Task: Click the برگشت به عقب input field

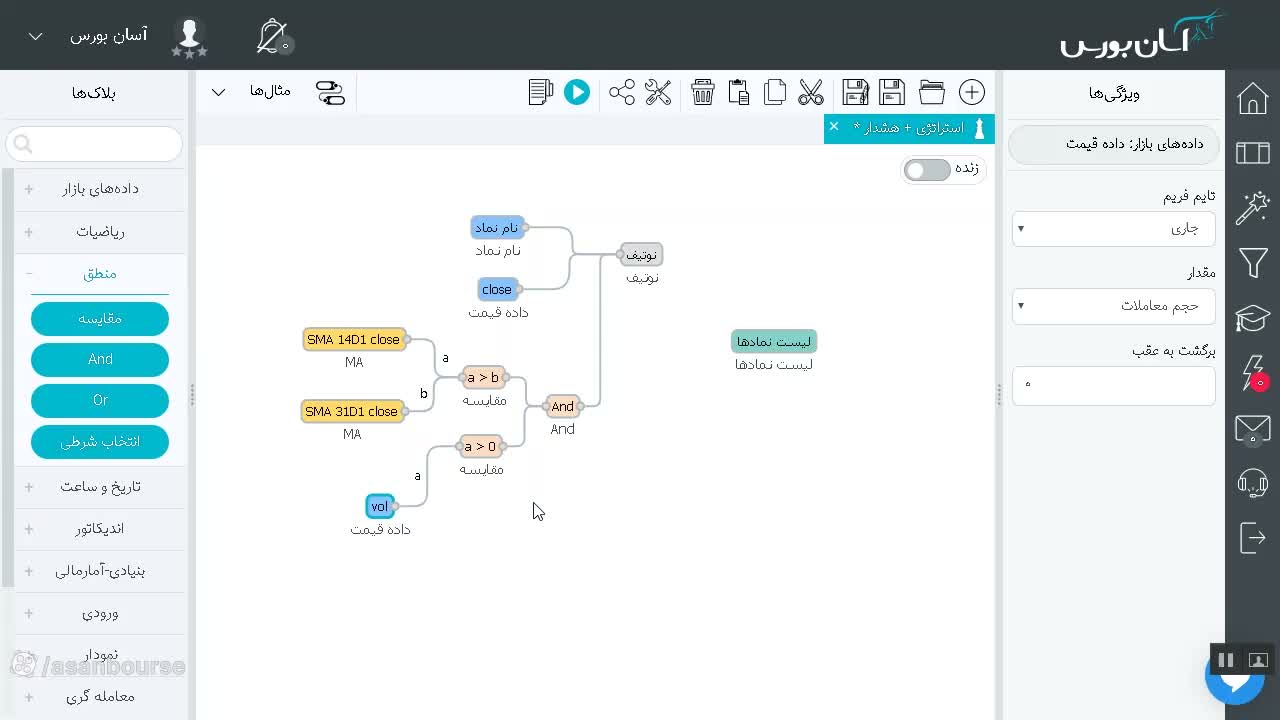Action: (x=1113, y=385)
